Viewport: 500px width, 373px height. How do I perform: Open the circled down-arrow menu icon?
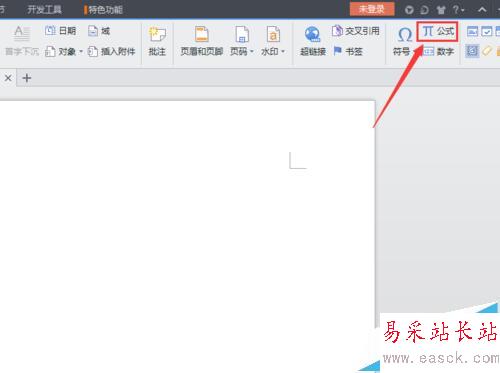pyautogui.click(x=409, y=10)
